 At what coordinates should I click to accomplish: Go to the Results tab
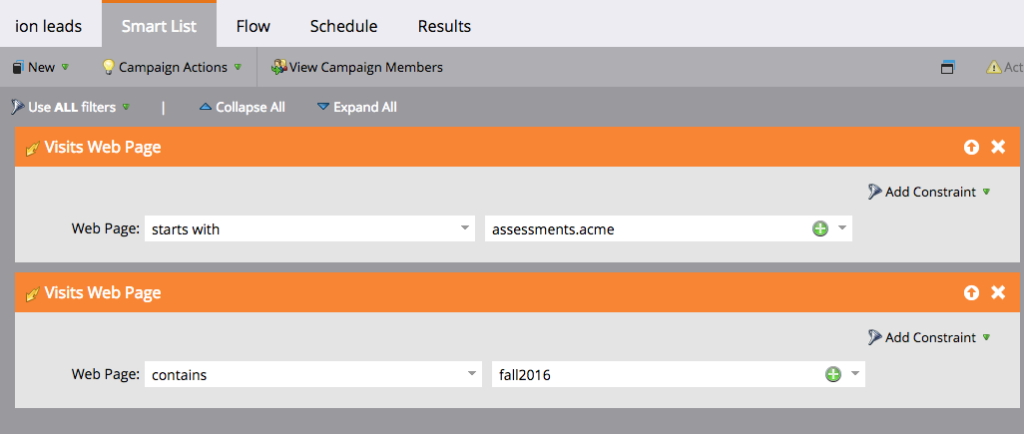444,26
